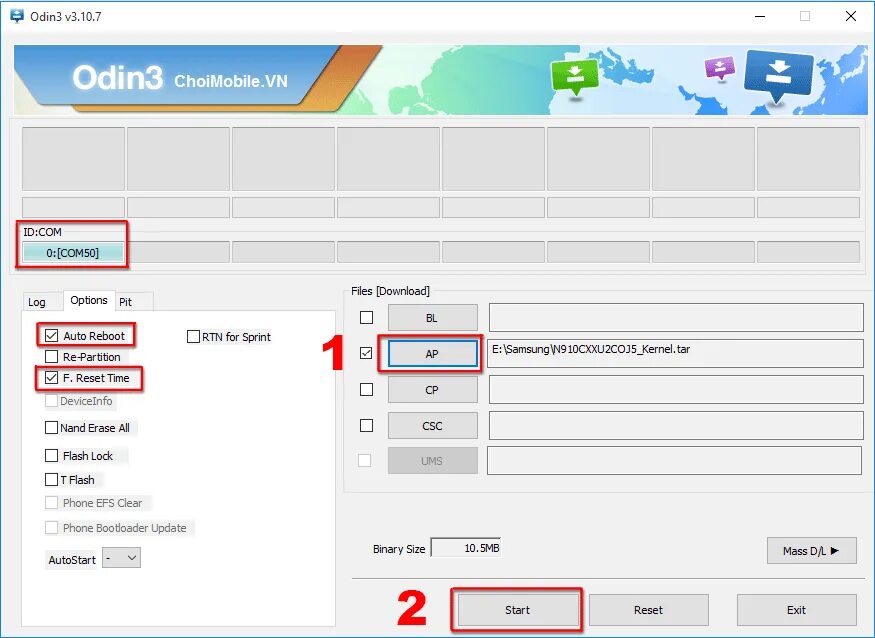Toggle the Auto Reboot checkbox
Viewport: 875px width, 638px height.
51,335
